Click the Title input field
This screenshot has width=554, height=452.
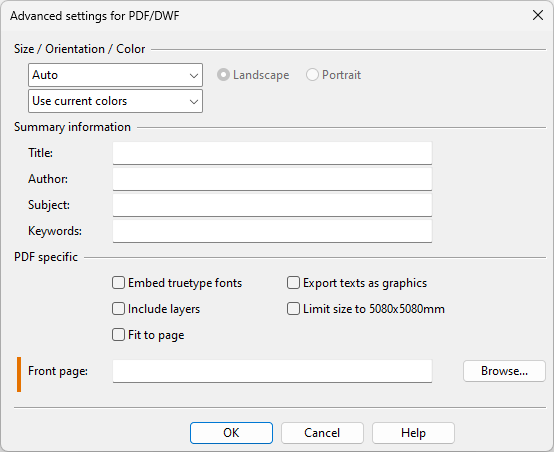(272, 153)
